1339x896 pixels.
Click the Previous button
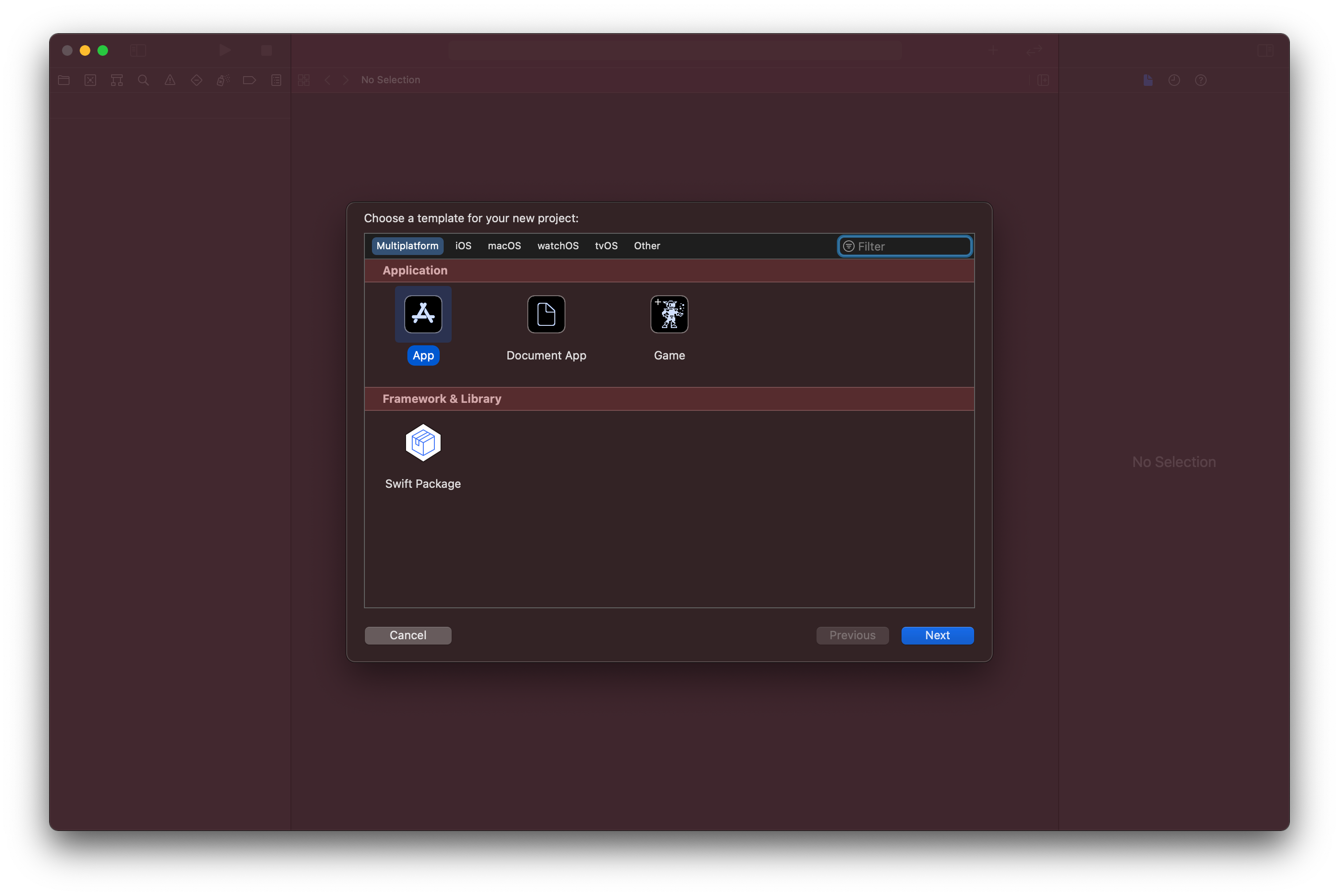pyautogui.click(x=852, y=635)
